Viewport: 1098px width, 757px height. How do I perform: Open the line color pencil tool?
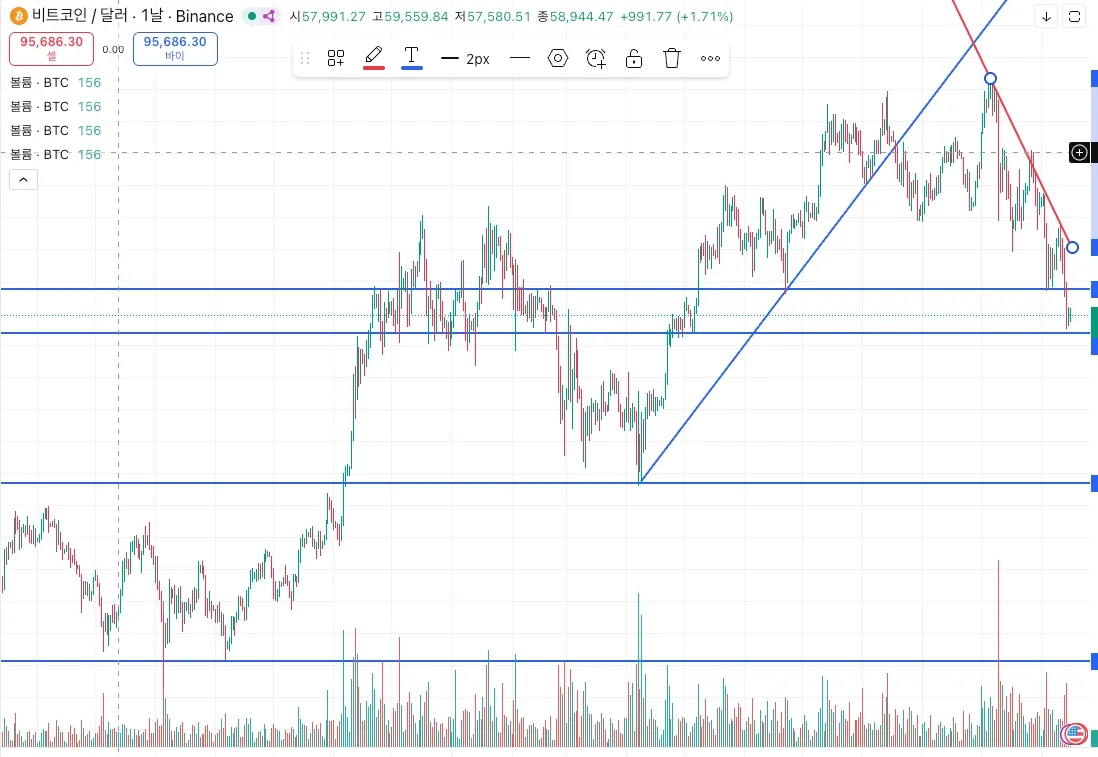coord(374,57)
